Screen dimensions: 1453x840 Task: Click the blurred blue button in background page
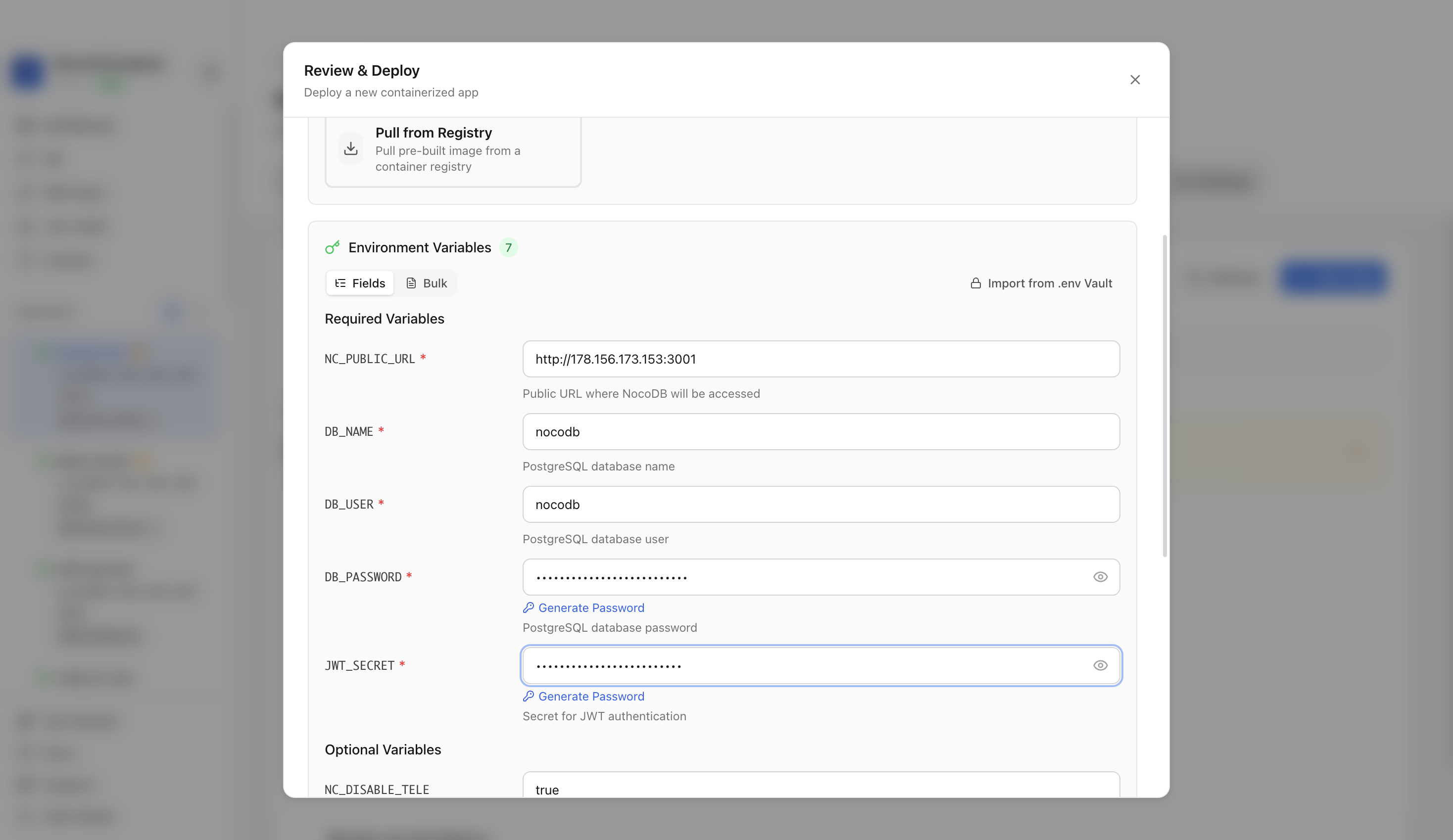pyautogui.click(x=1333, y=278)
